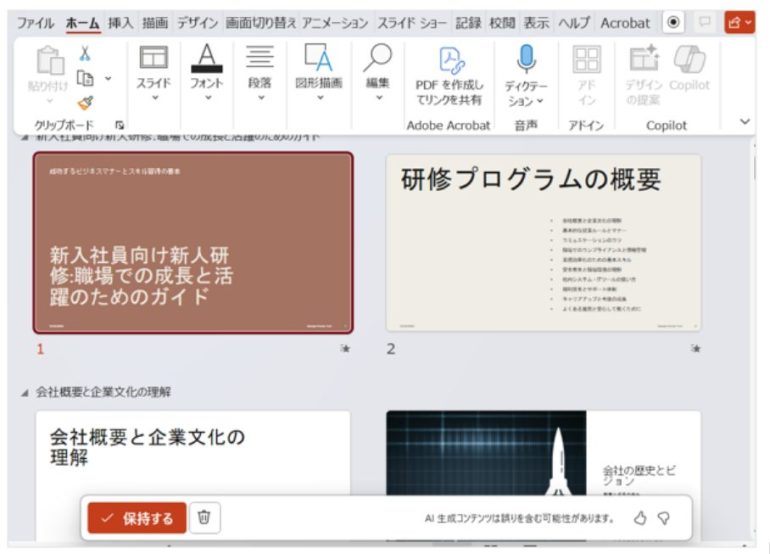Click PDF を作成してリンクを共有
Screen dimensions: 770x554
pyautogui.click(x=449, y=76)
